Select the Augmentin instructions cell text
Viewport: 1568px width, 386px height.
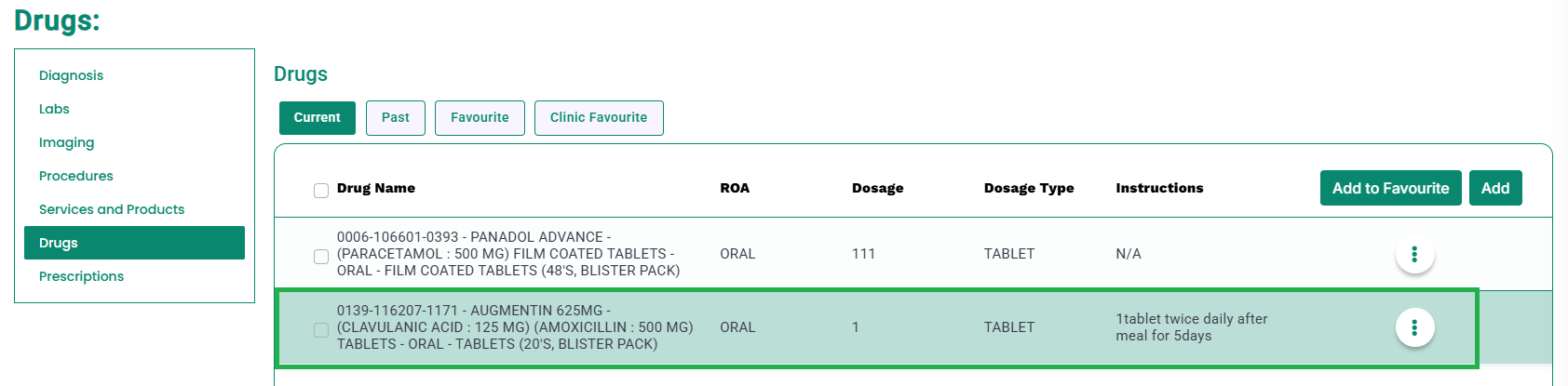(x=1192, y=327)
